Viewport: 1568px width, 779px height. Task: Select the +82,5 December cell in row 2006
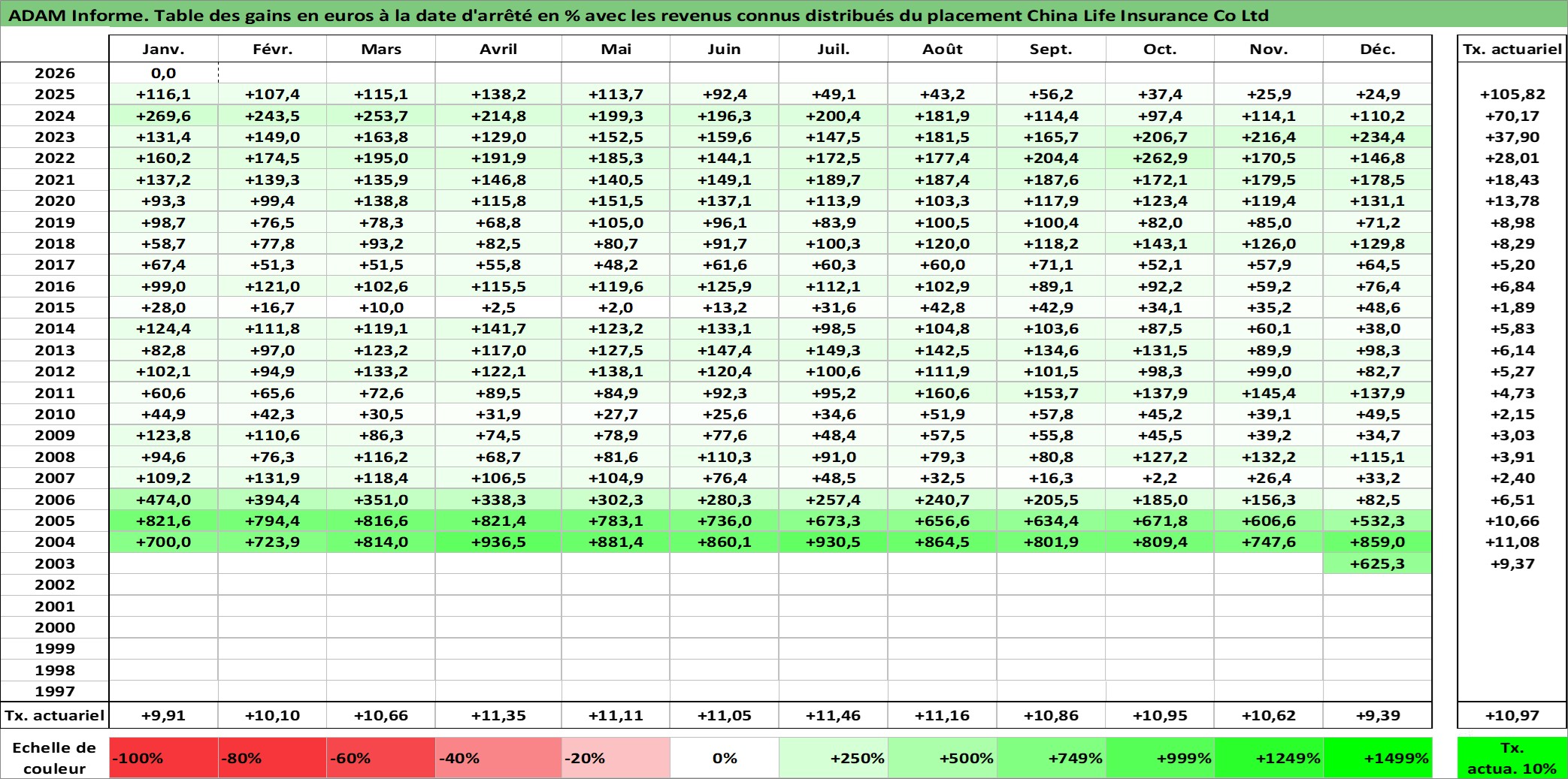1377,500
